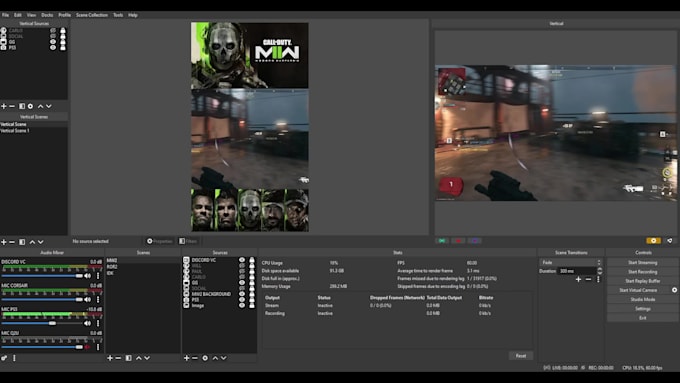Click Start Streaming button
Image resolution: width=680 pixels, height=383 pixels.
tap(642, 262)
